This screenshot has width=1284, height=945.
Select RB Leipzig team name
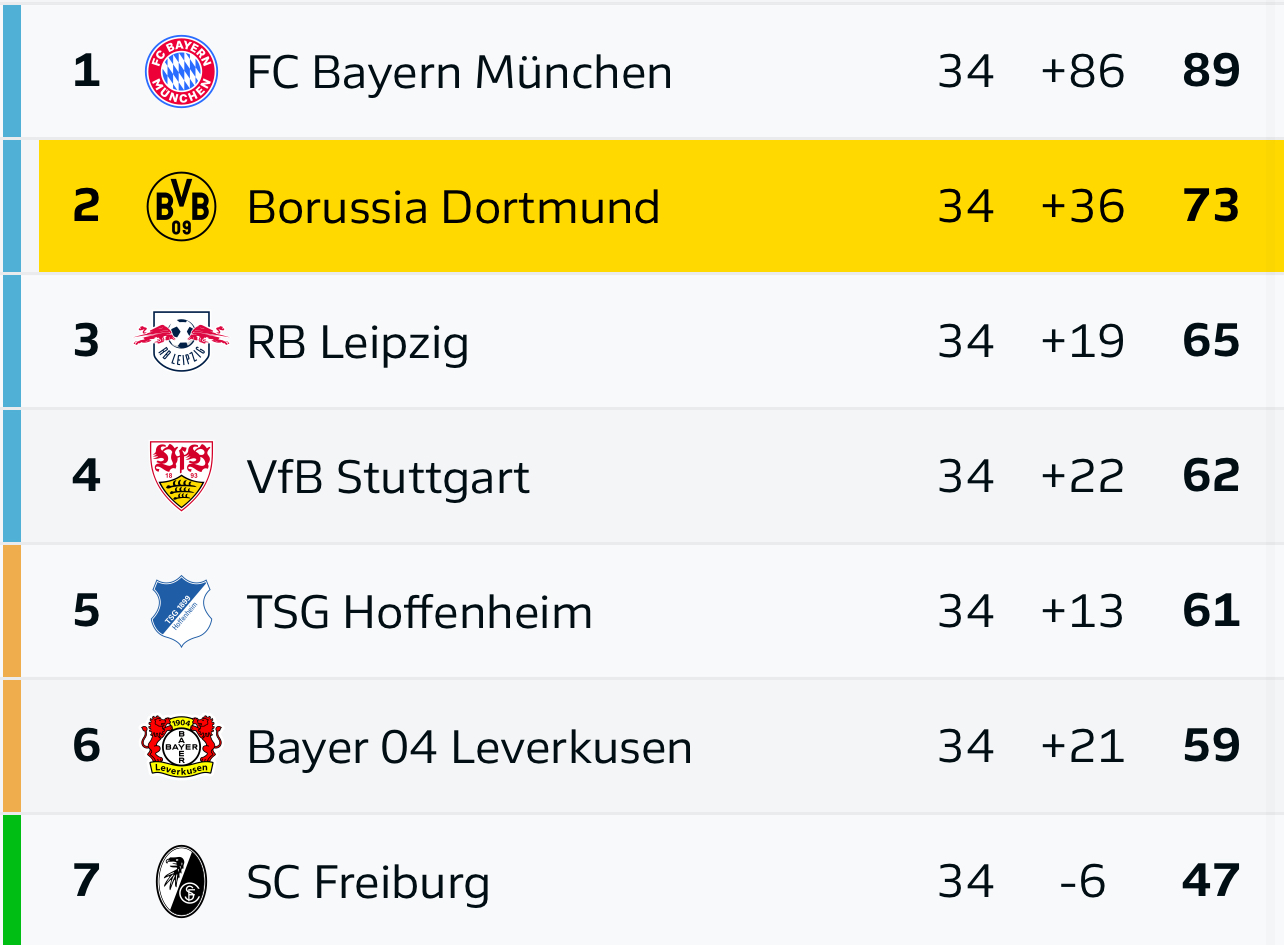pos(358,343)
